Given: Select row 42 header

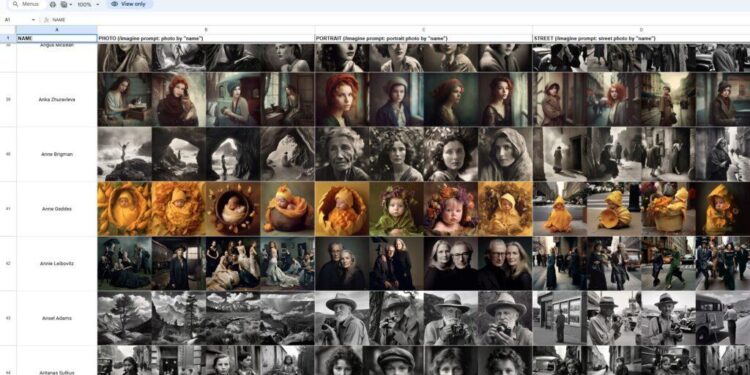Looking at the screenshot, I should pos(8,264).
